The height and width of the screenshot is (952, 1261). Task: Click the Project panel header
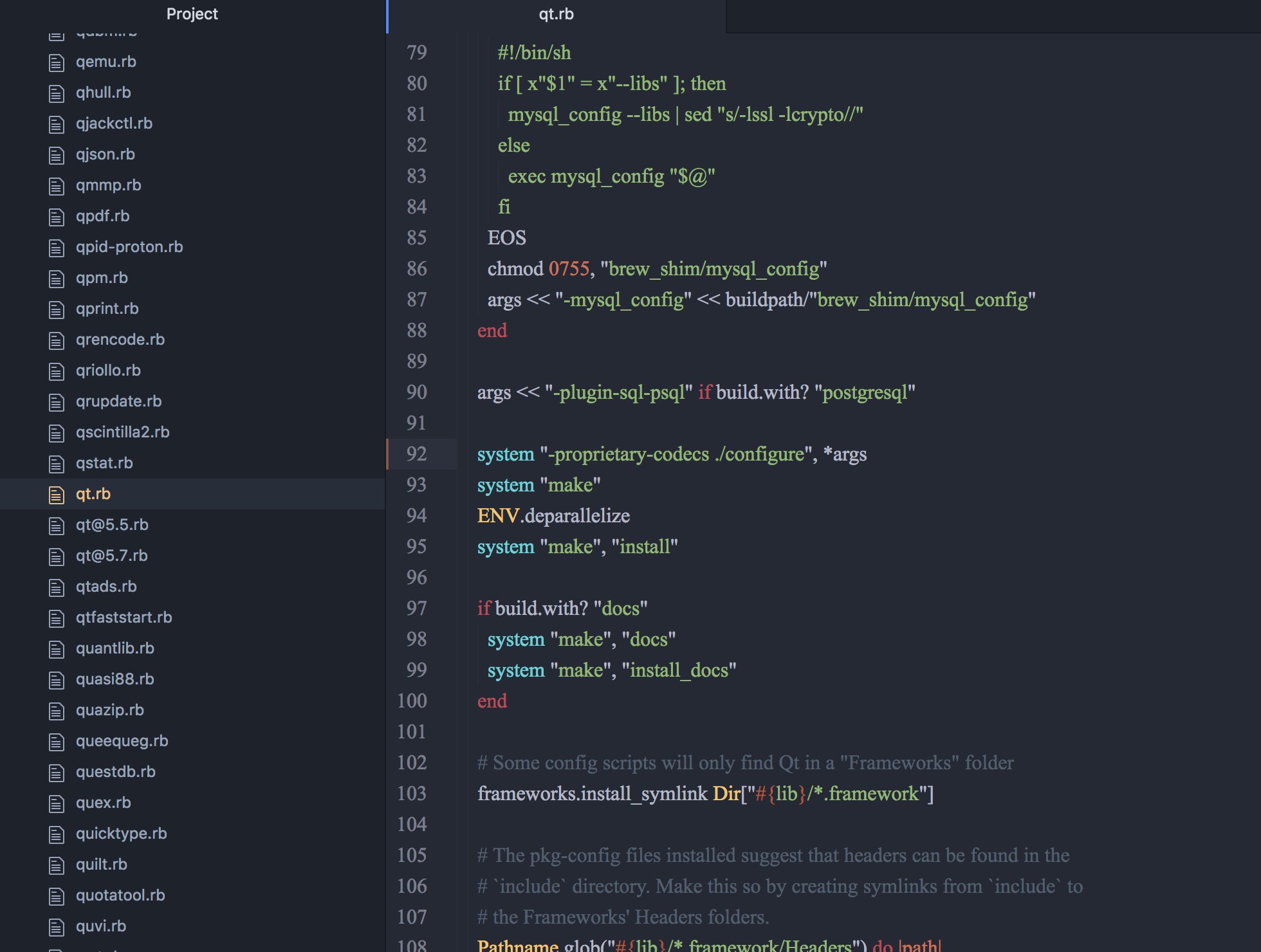tap(192, 14)
